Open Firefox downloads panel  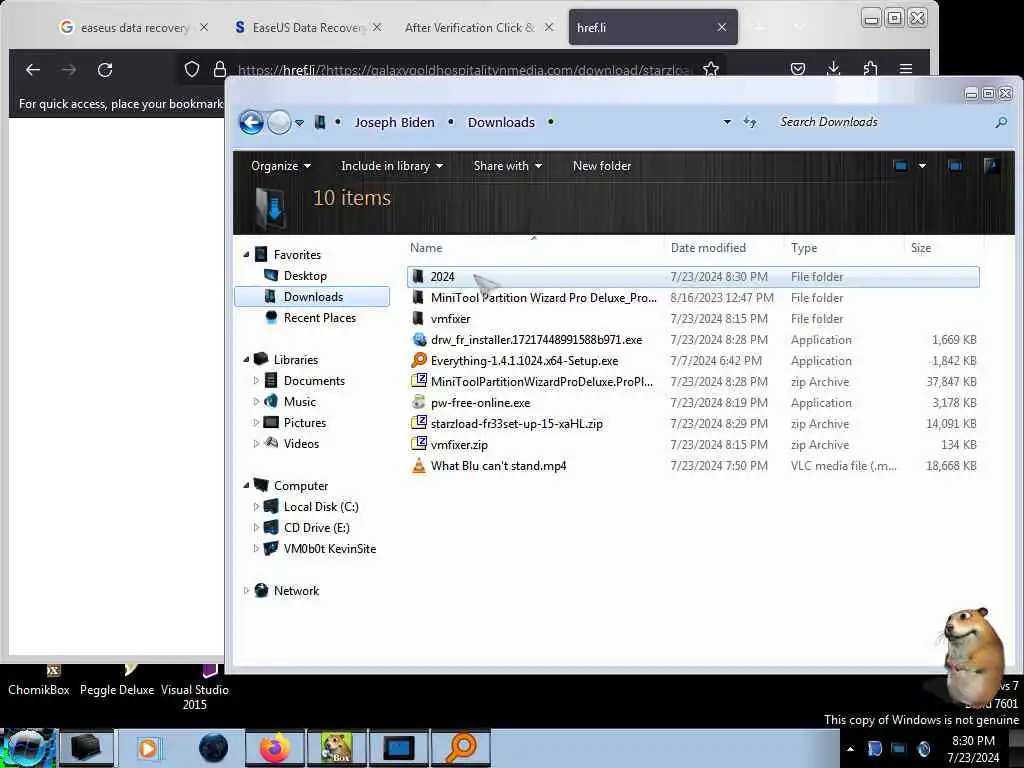(x=833, y=69)
